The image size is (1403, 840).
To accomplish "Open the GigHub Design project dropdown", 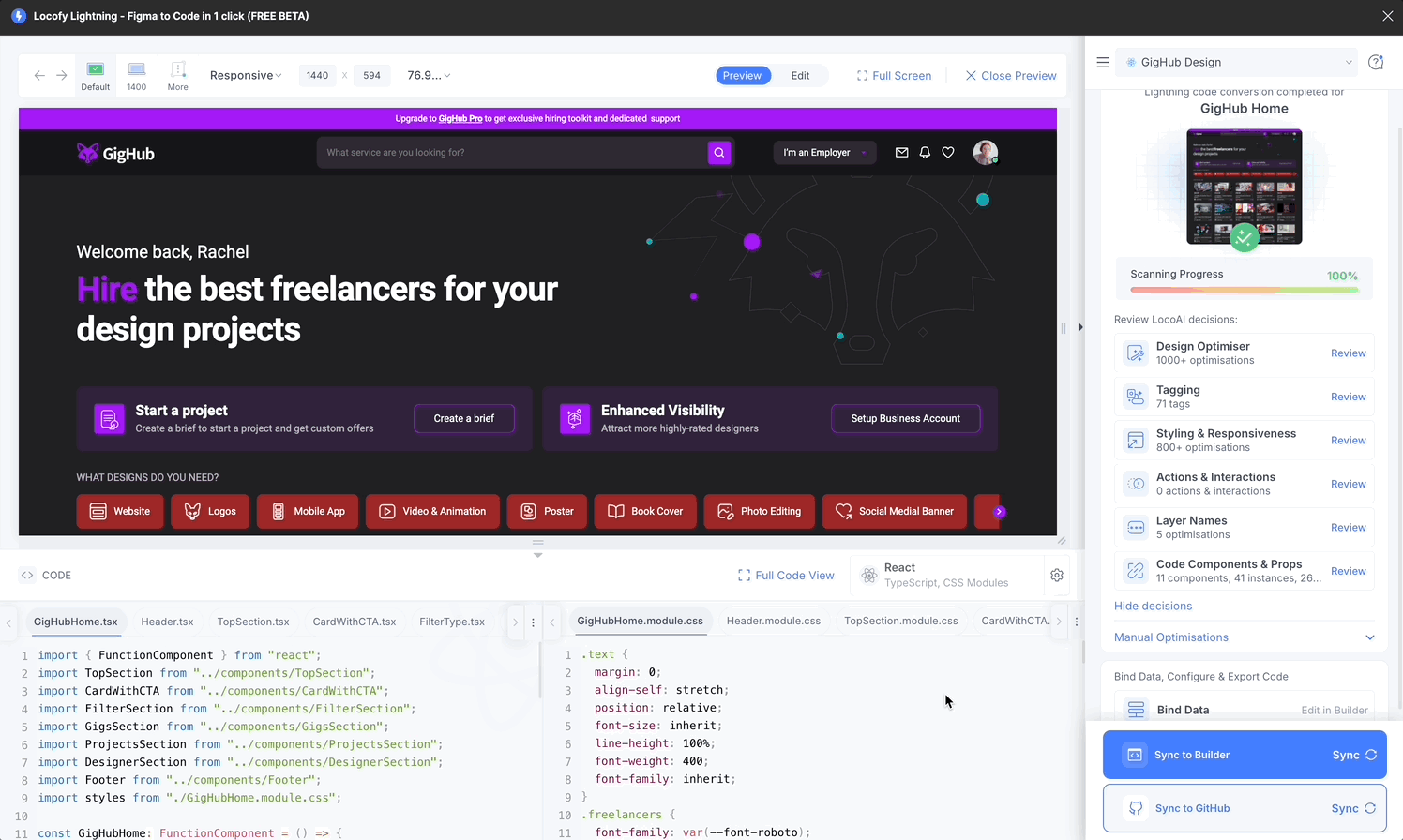I will (x=1237, y=63).
